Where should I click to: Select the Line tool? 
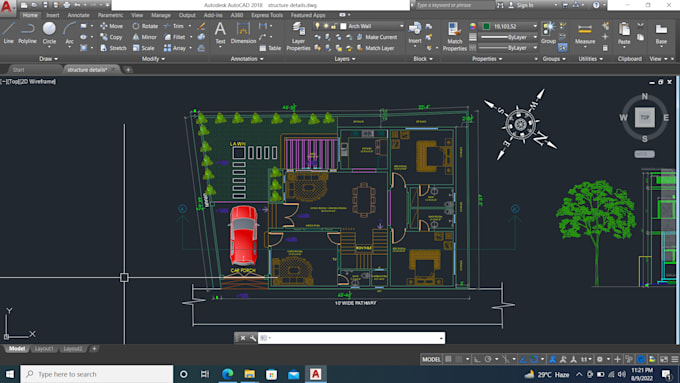click(8, 33)
